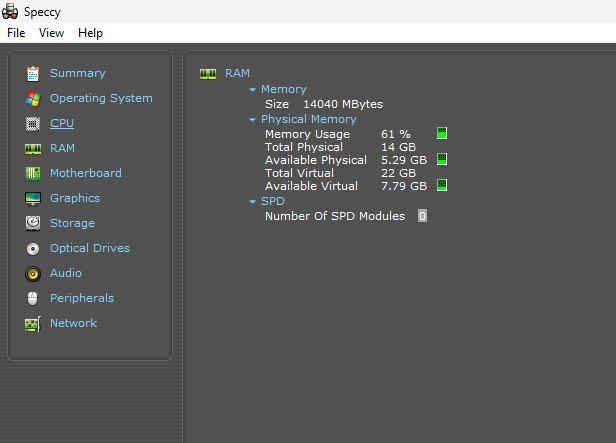This screenshot has height=443, width=616.
Task: Click the Operating System Windows flag icon
Action: tap(33, 99)
